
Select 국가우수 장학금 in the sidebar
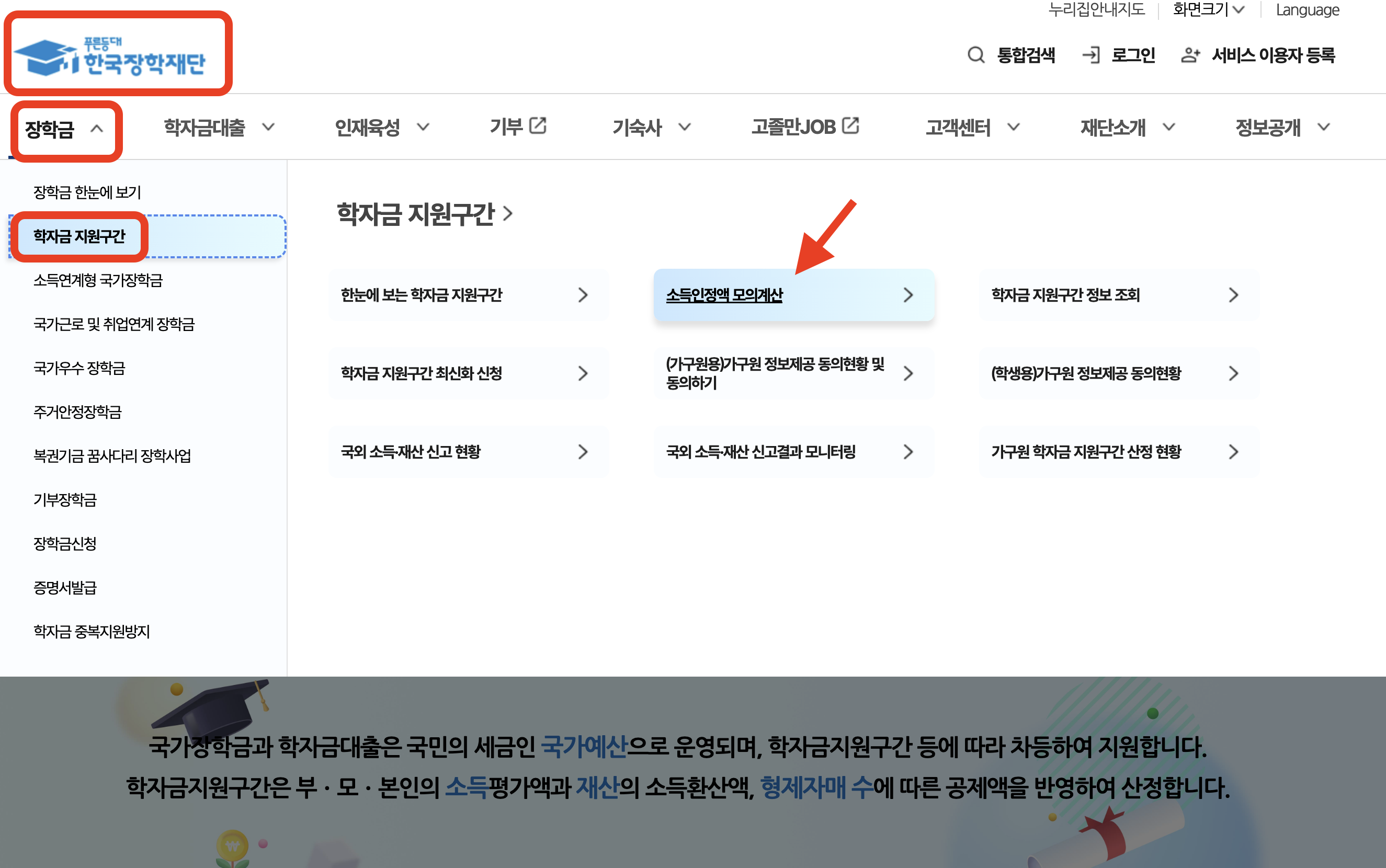79,368
